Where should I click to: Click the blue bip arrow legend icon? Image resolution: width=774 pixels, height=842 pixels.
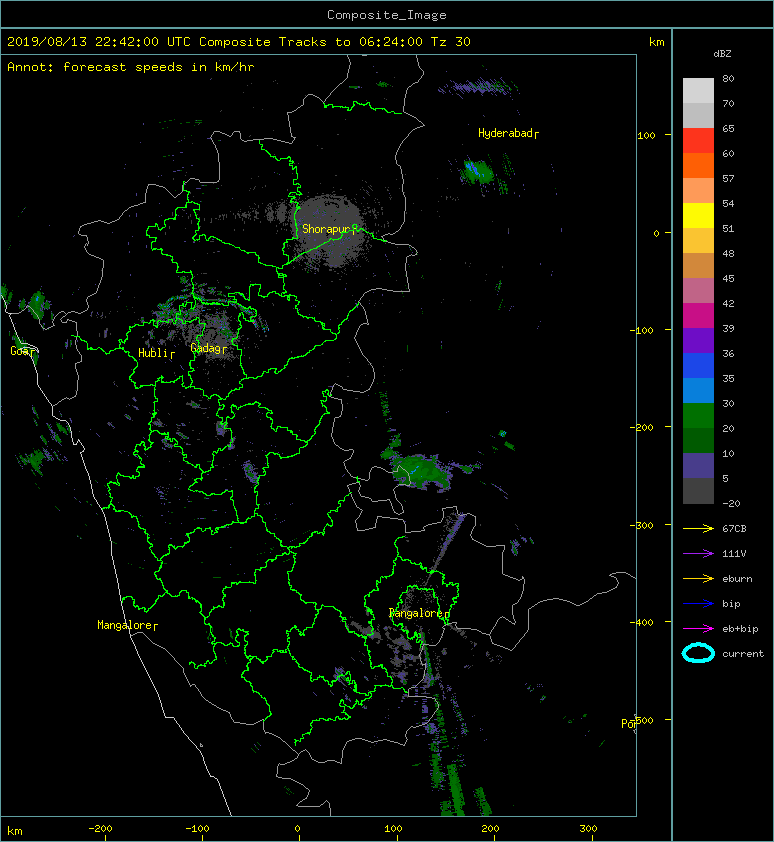point(698,604)
